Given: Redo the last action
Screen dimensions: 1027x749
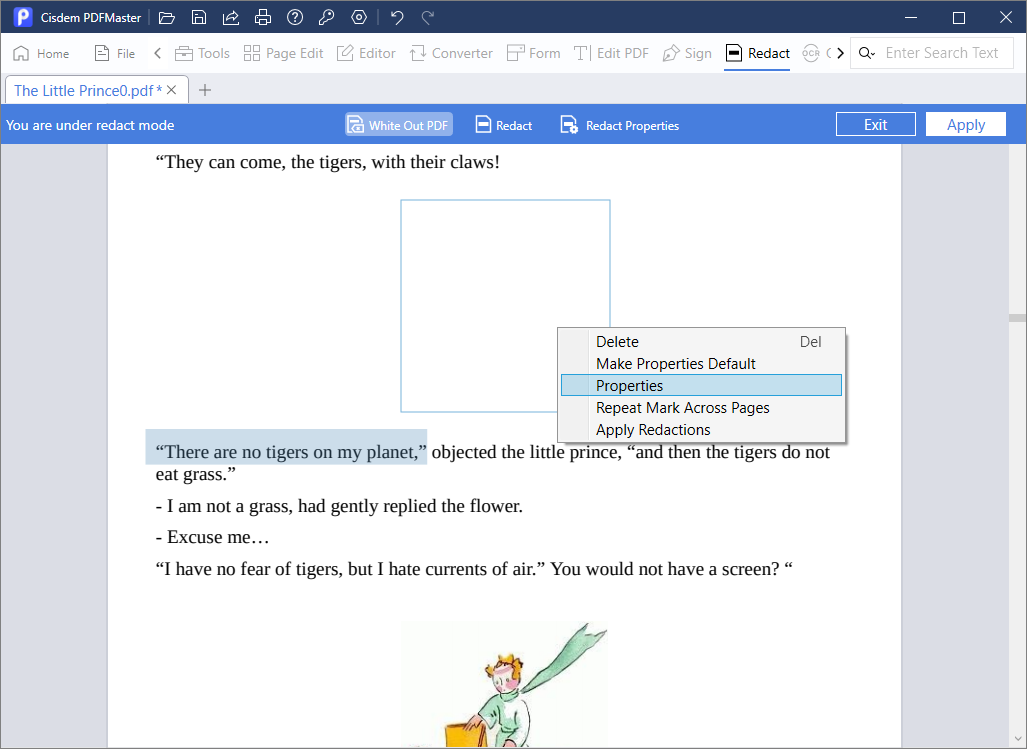Looking at the screenshot, I should tap(428, 18).
